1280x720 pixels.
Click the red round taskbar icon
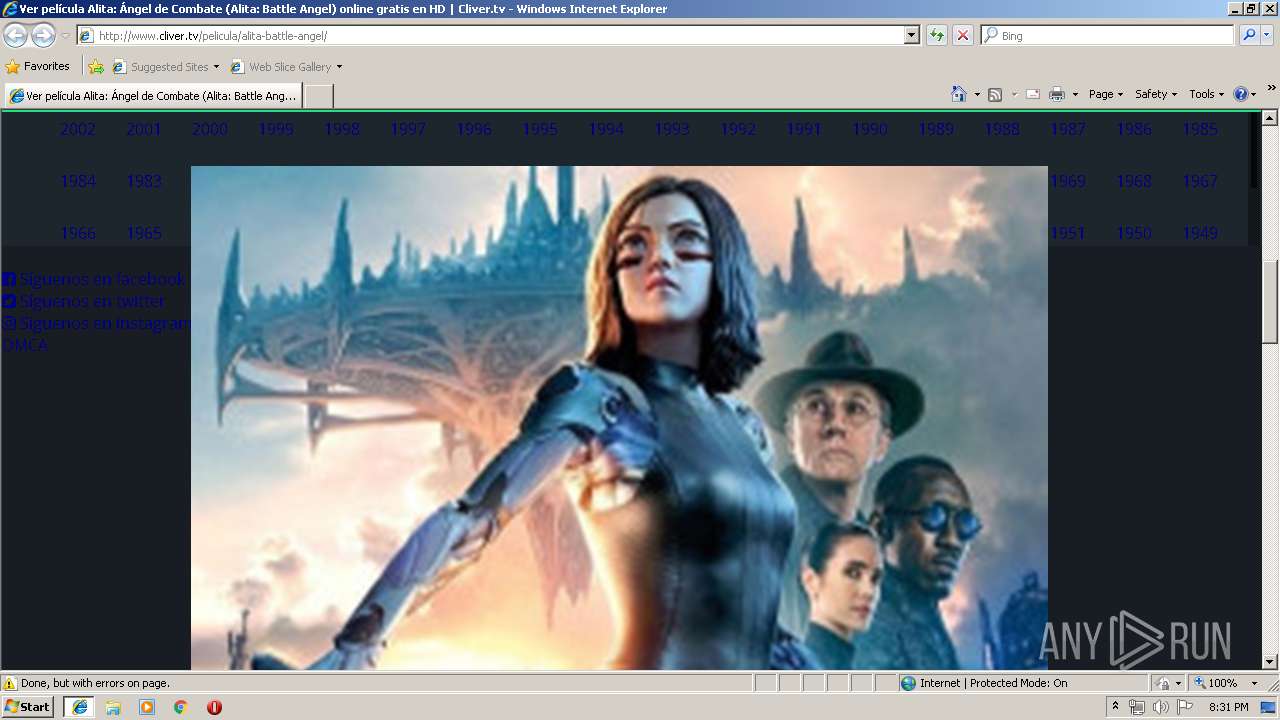[x=214, y=707]
